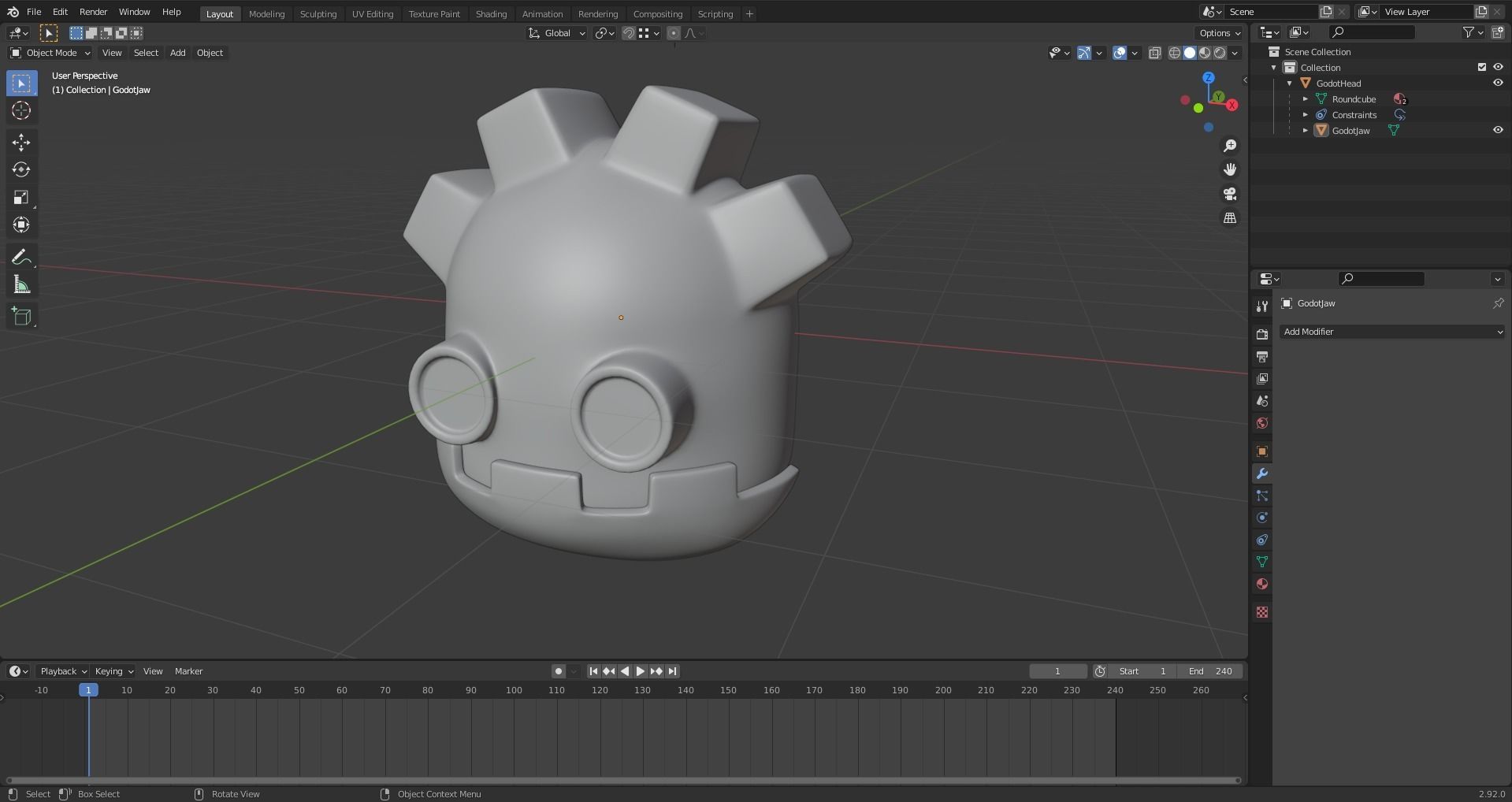Open Render properties tab
The height and width of the screenshot is (802, 1512).
coord(1261,334)
